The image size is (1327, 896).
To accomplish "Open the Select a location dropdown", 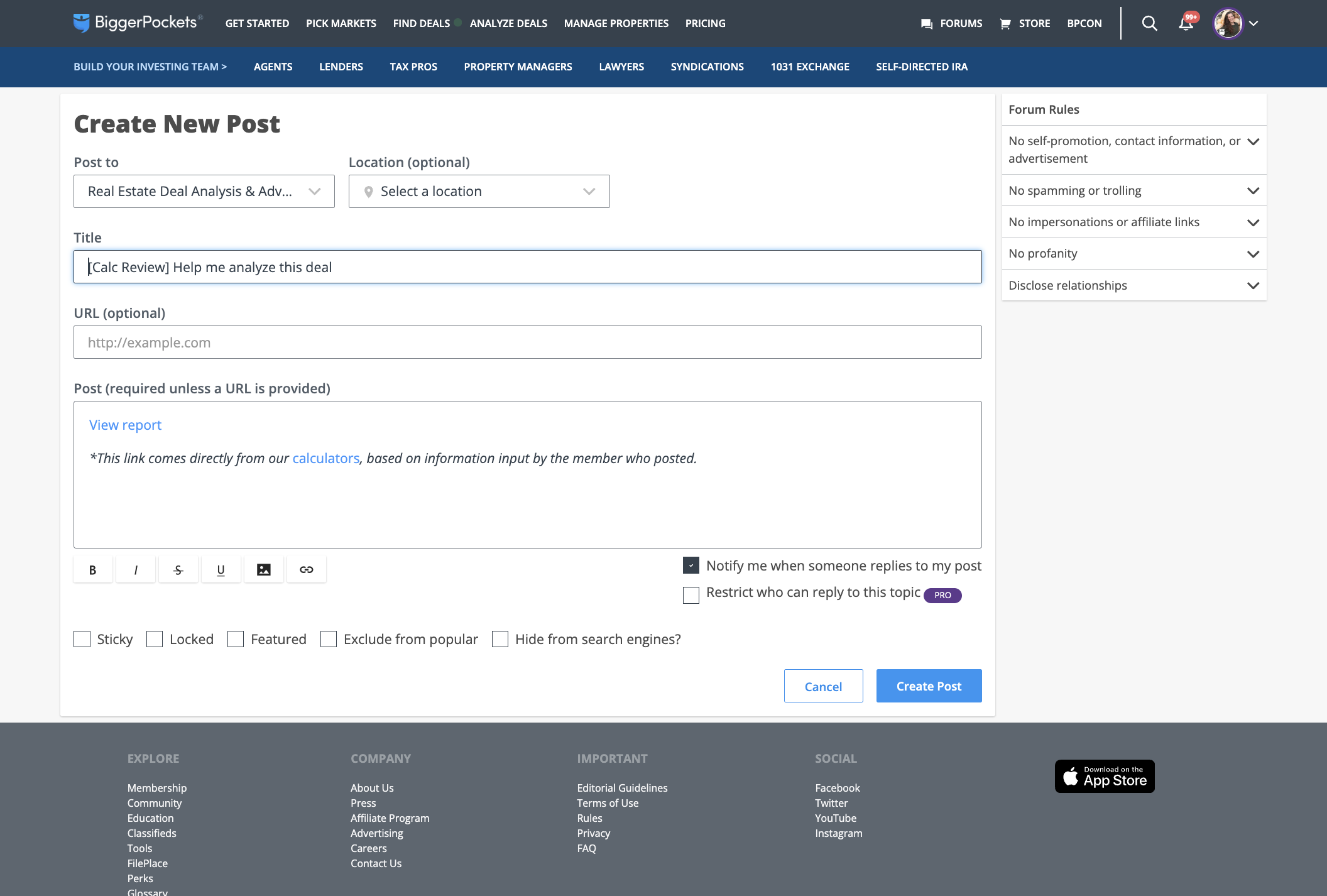I will [x=479, y=191].
